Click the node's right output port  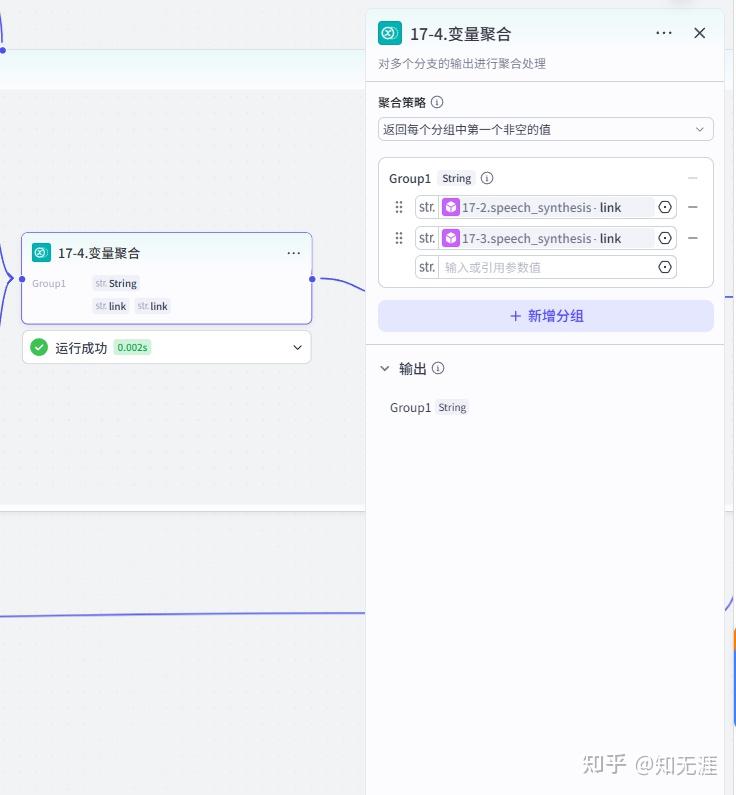coord(312,279)
